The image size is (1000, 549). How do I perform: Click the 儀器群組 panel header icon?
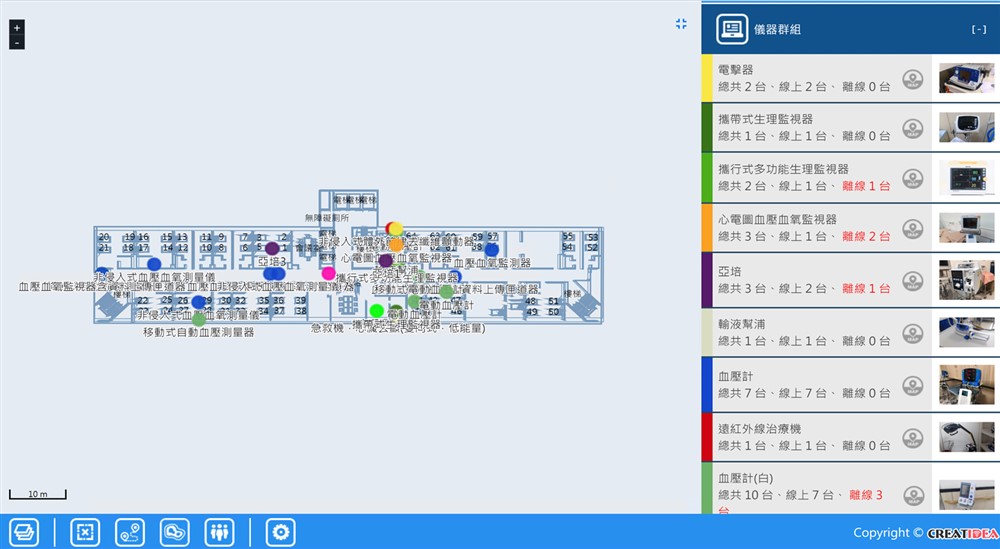click(x=733, y=29)
